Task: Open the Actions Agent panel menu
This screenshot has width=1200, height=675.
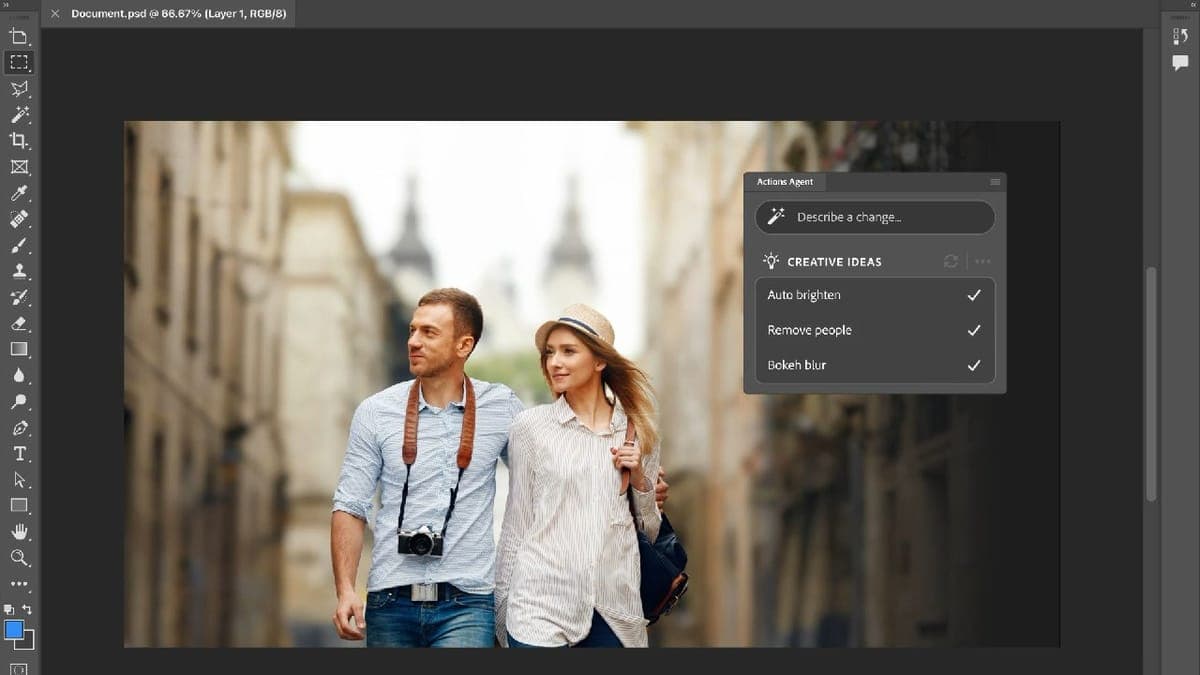Action: tap(995, 181)
